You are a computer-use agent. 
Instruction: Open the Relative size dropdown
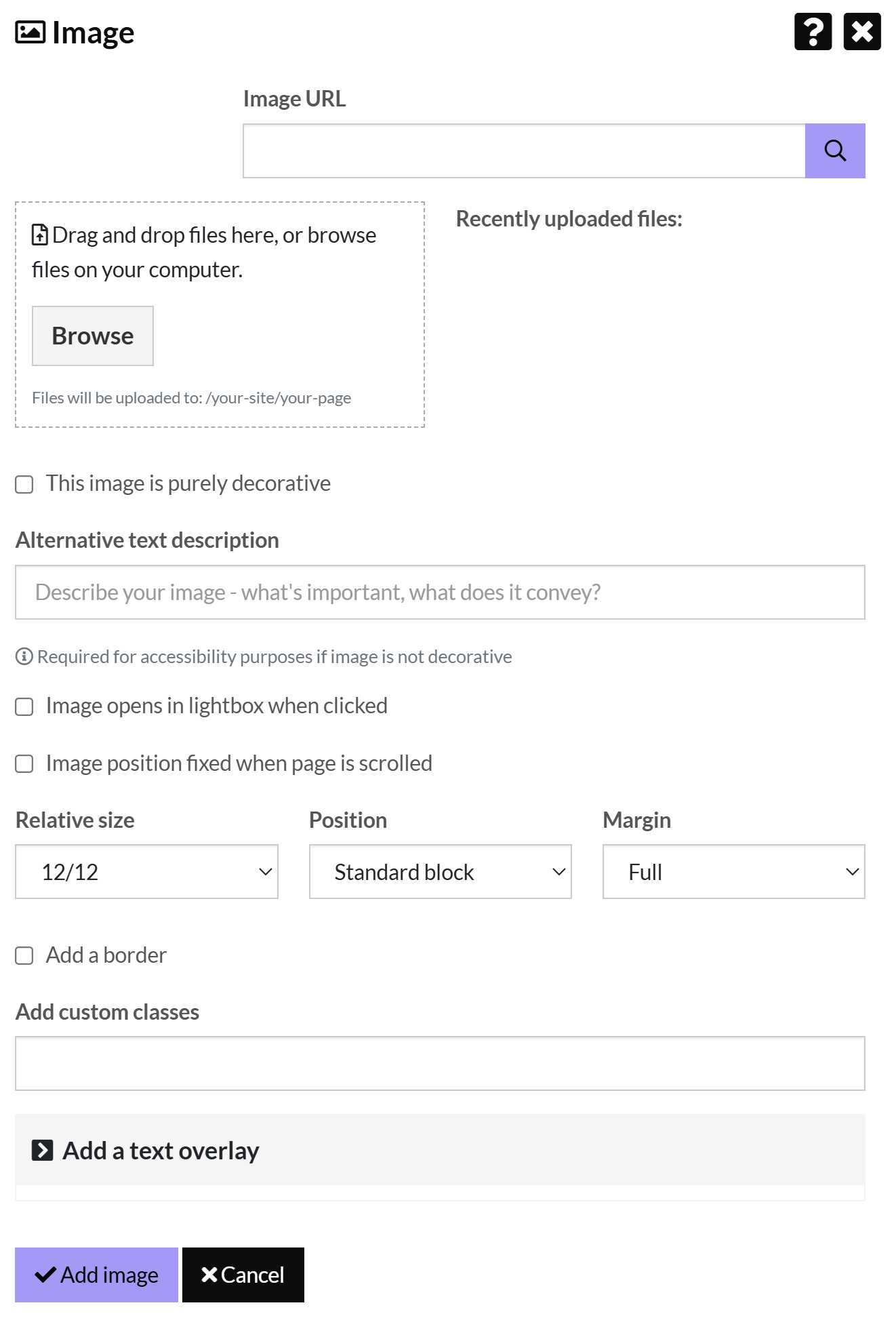coord(146,872)
